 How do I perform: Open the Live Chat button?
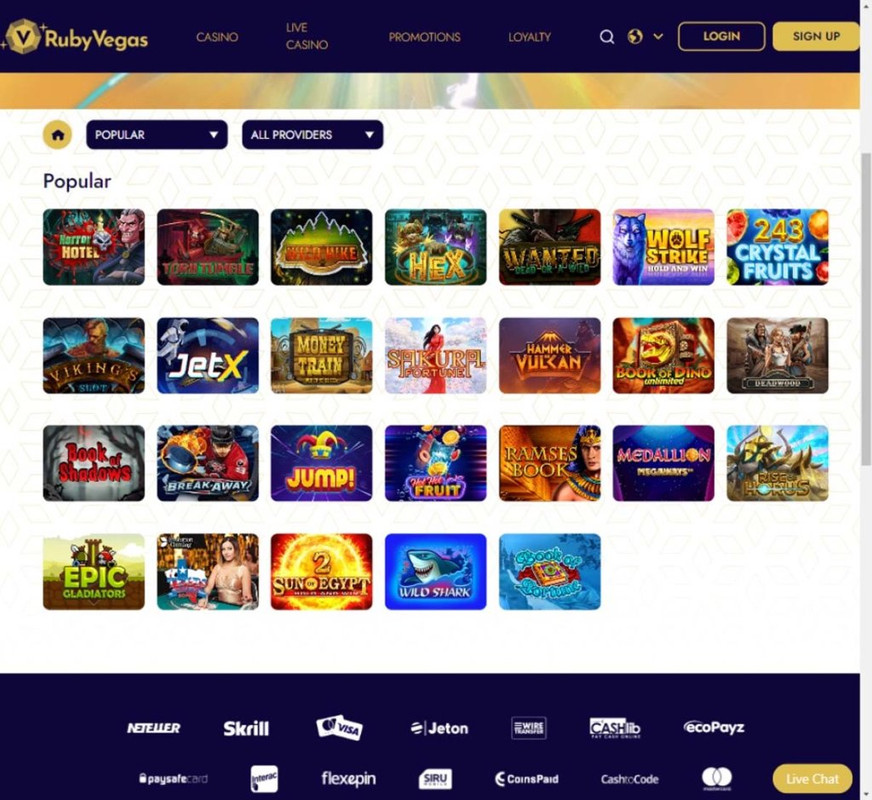[x=812, y=779]
